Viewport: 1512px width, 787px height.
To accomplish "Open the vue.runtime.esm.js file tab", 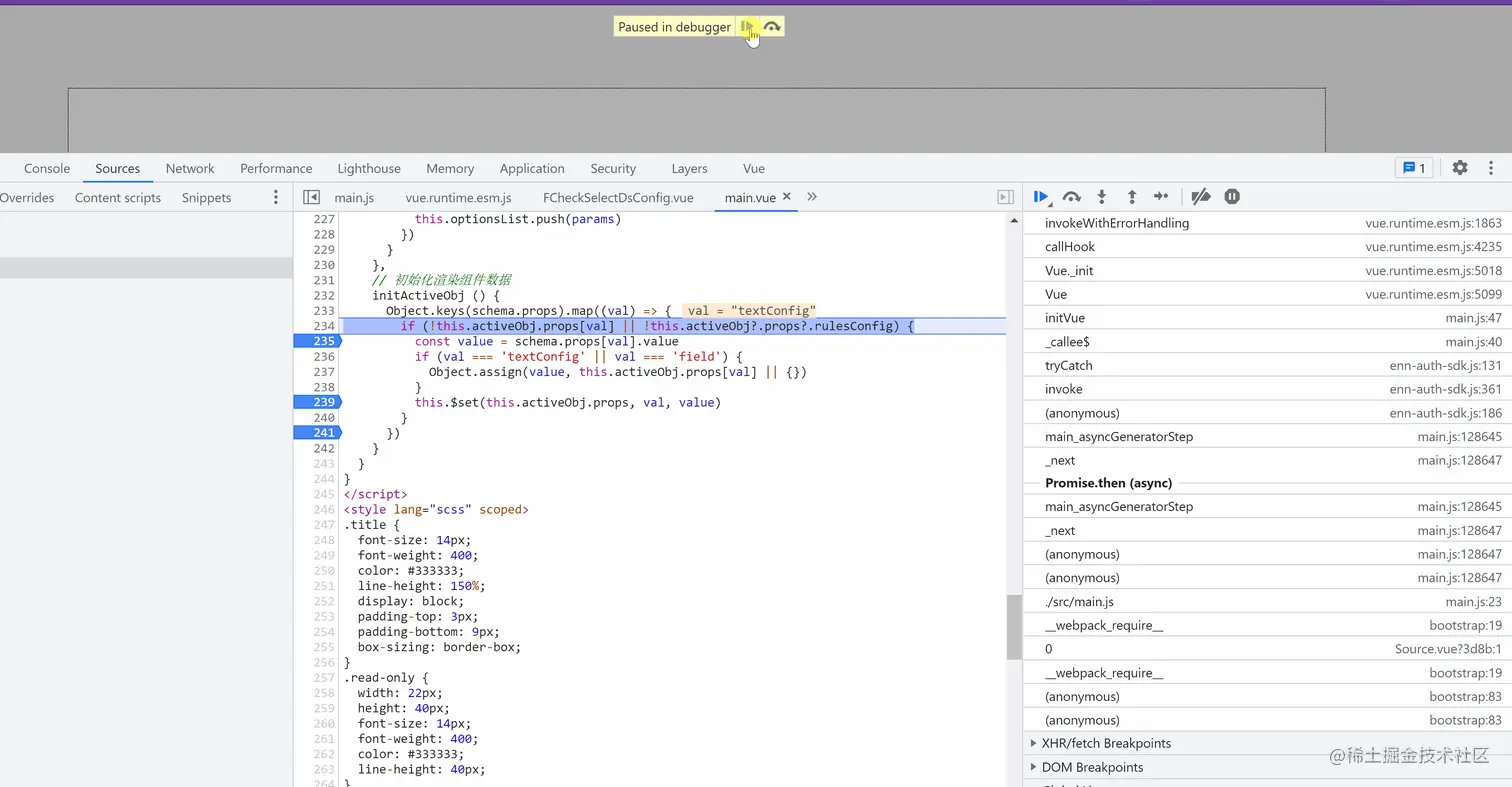I will click(458, 198).
